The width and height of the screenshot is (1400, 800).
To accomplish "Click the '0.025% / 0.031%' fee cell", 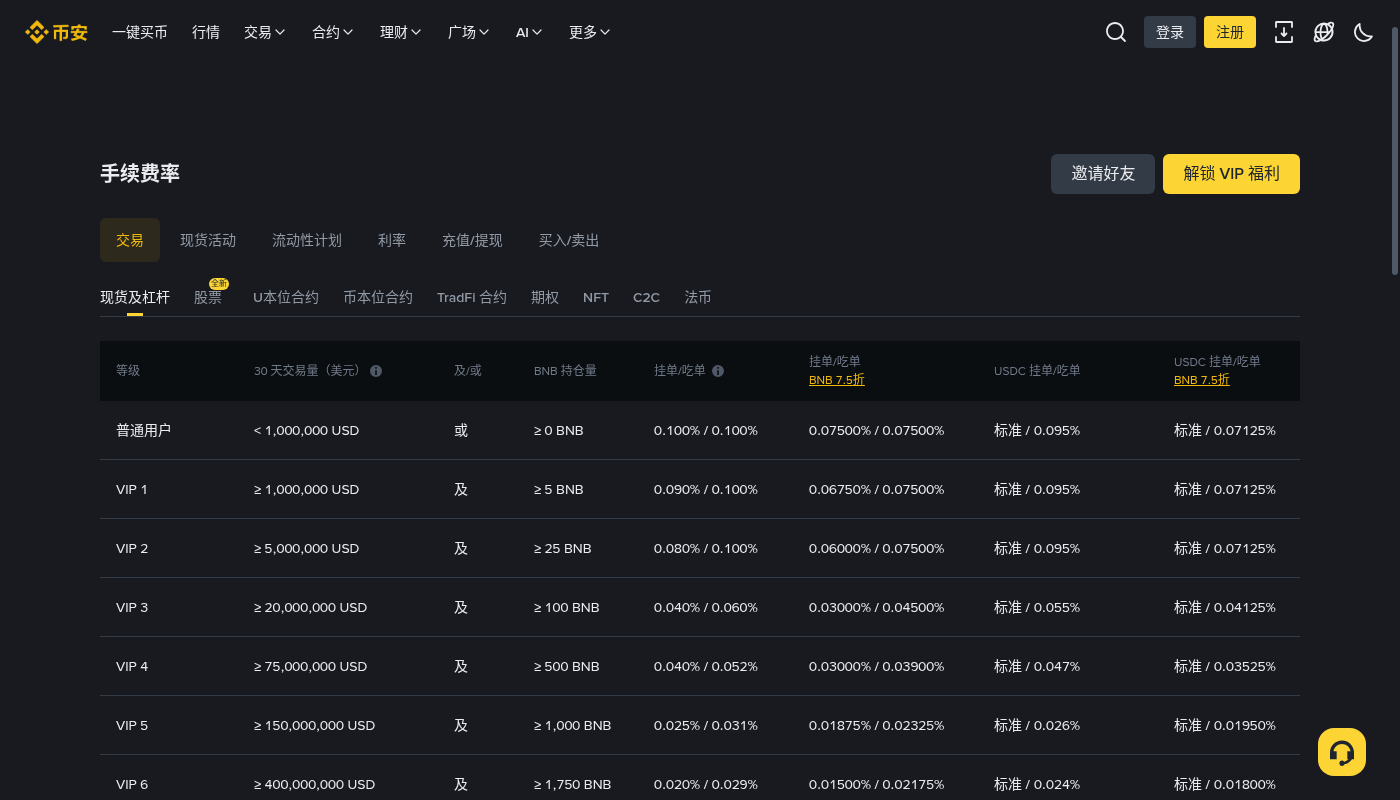I will tap(706, 725).
